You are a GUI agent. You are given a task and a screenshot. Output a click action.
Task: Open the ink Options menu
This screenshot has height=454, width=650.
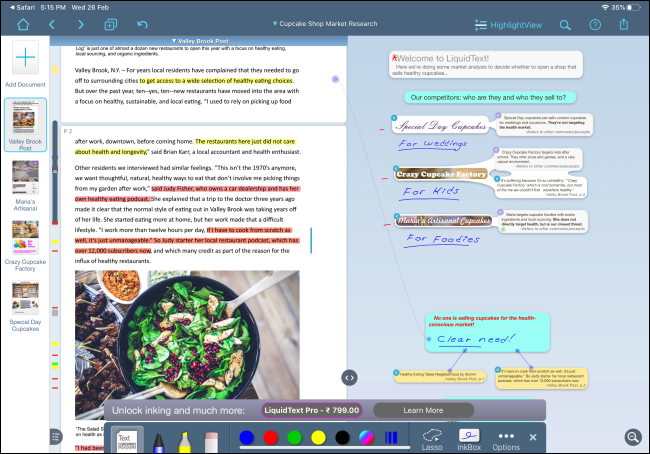coord(506,440)
